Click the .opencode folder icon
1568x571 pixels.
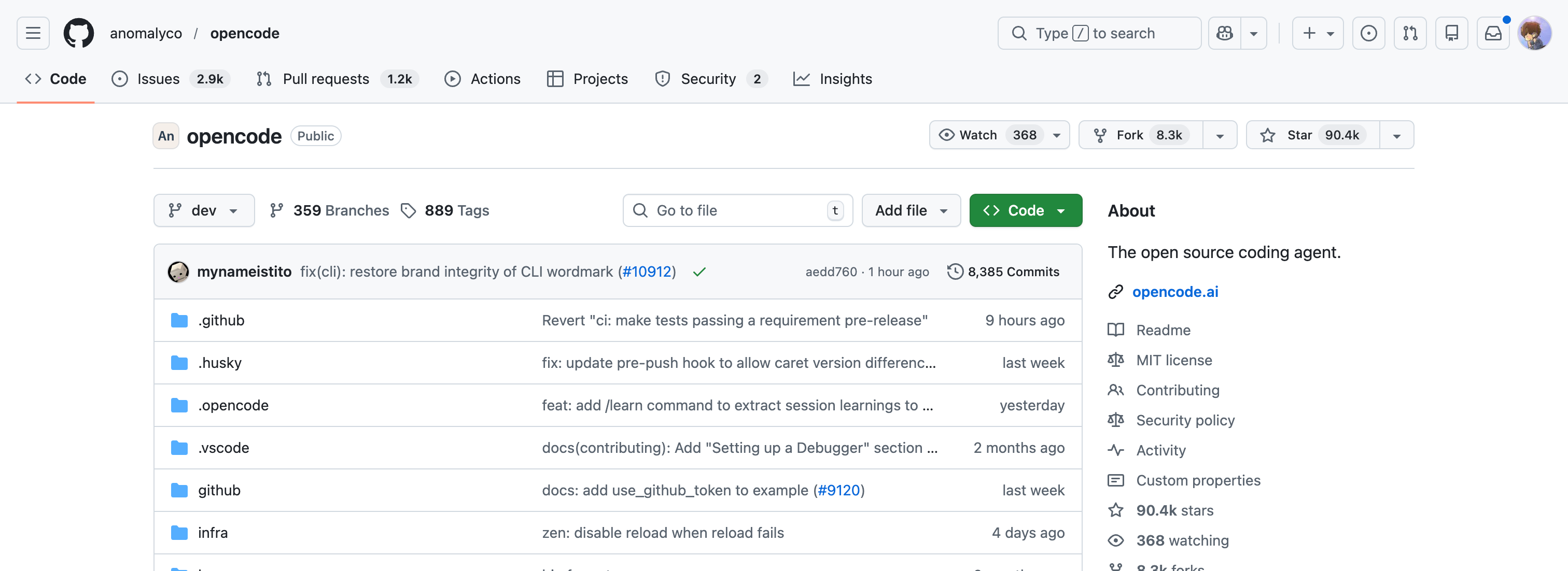pyautogui.click(x=179, y=406)
